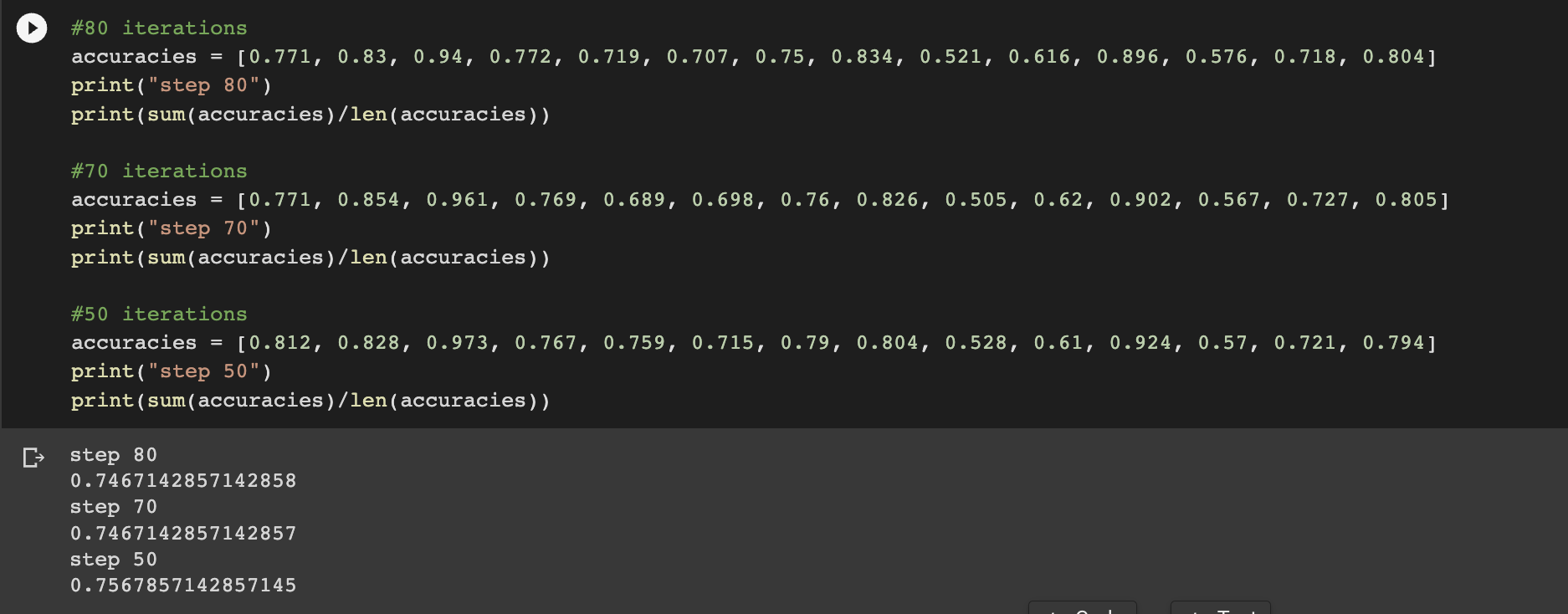Click the step 50 output text
The image size is (1568, 614).
click(x=113, y=559)
